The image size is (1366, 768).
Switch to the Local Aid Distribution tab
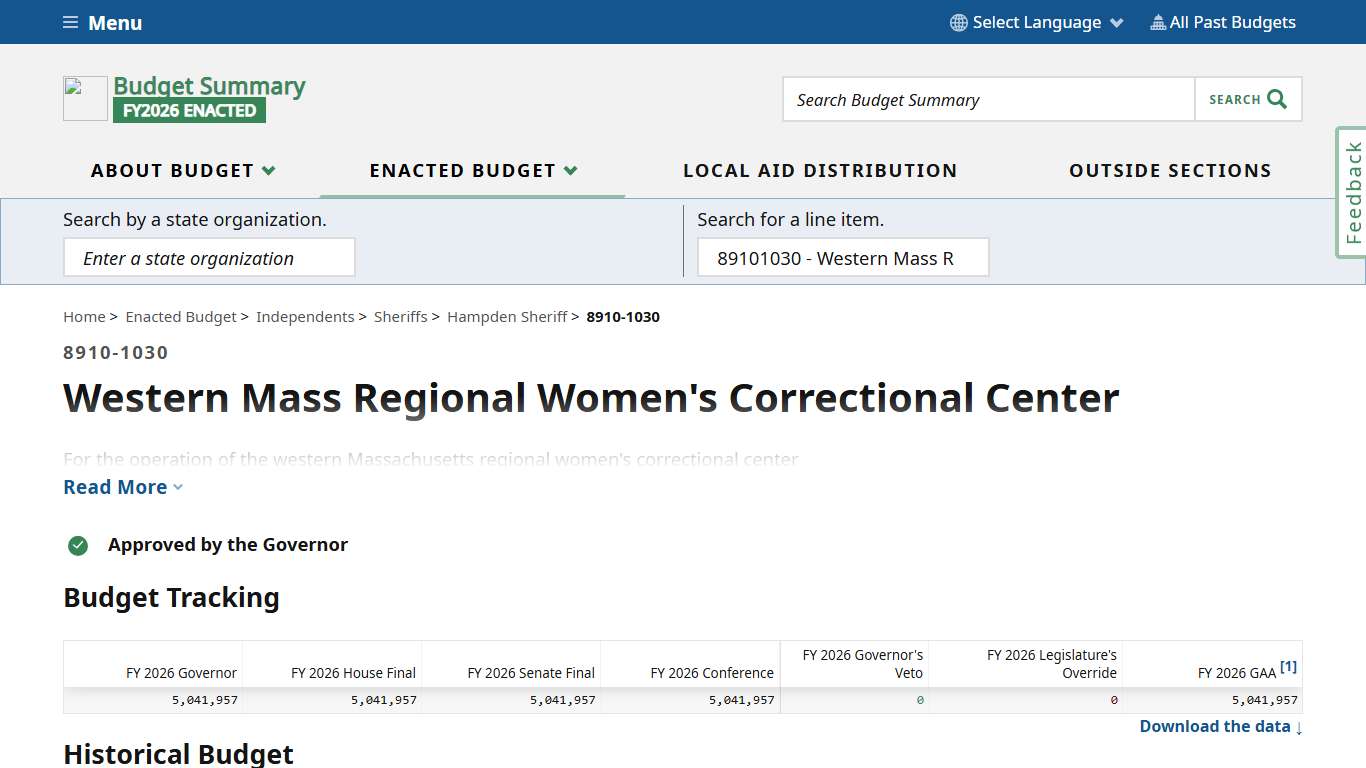(x=820, y=170)
